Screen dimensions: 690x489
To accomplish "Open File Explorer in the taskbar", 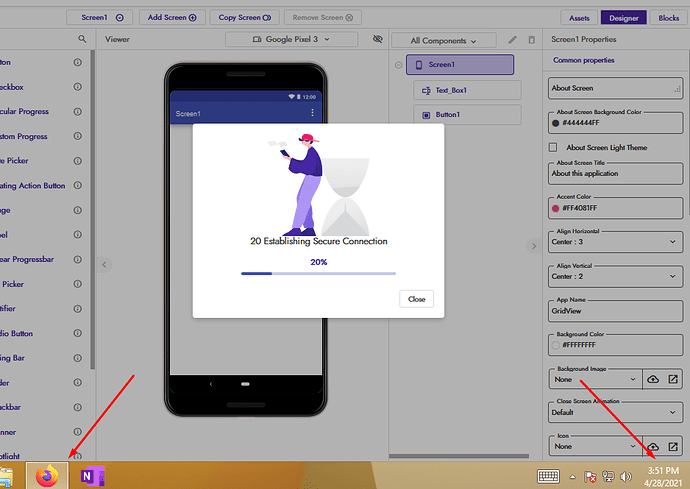I will [6, 477].
